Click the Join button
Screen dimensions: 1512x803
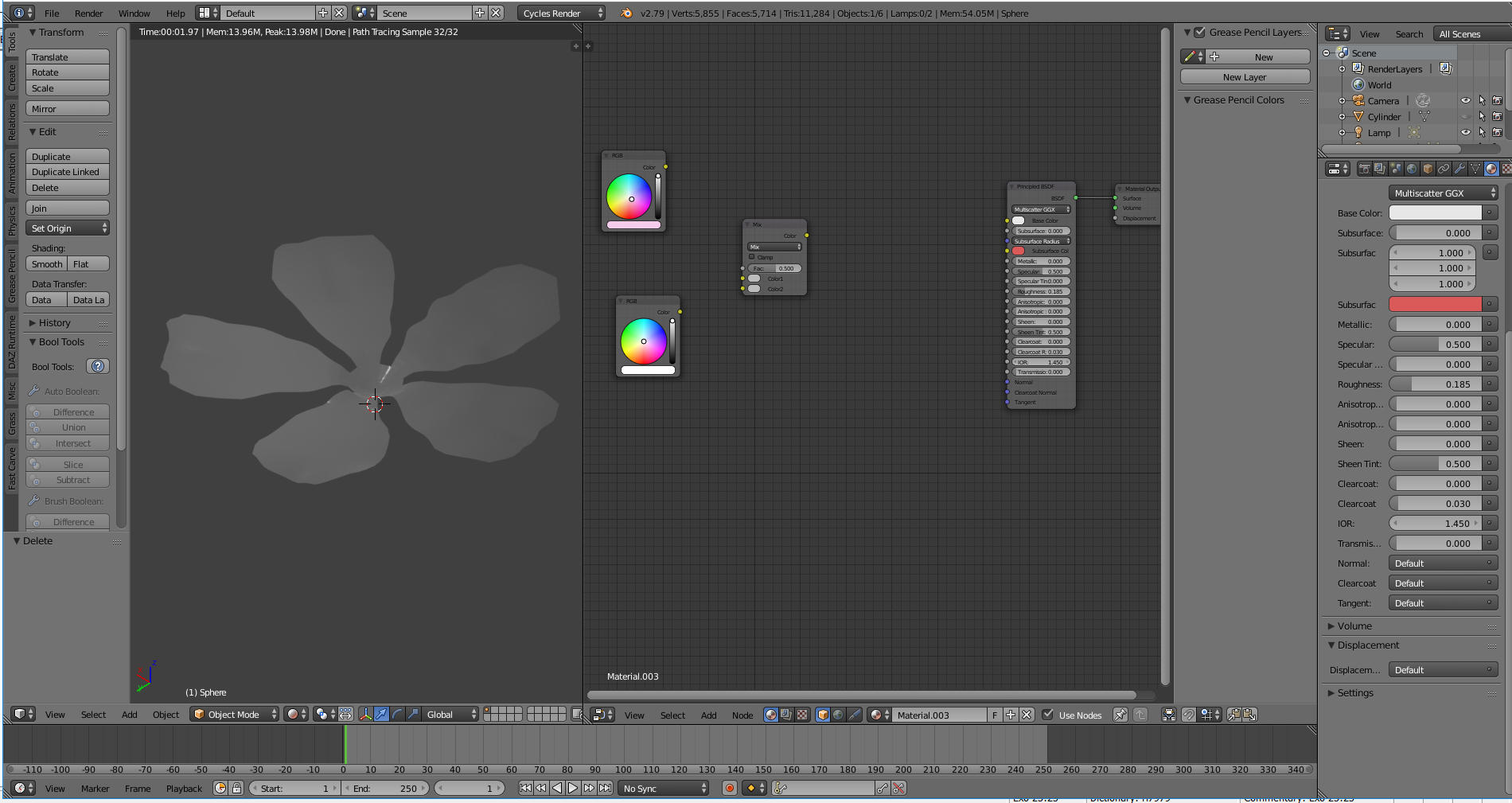[x=68, y=209]
